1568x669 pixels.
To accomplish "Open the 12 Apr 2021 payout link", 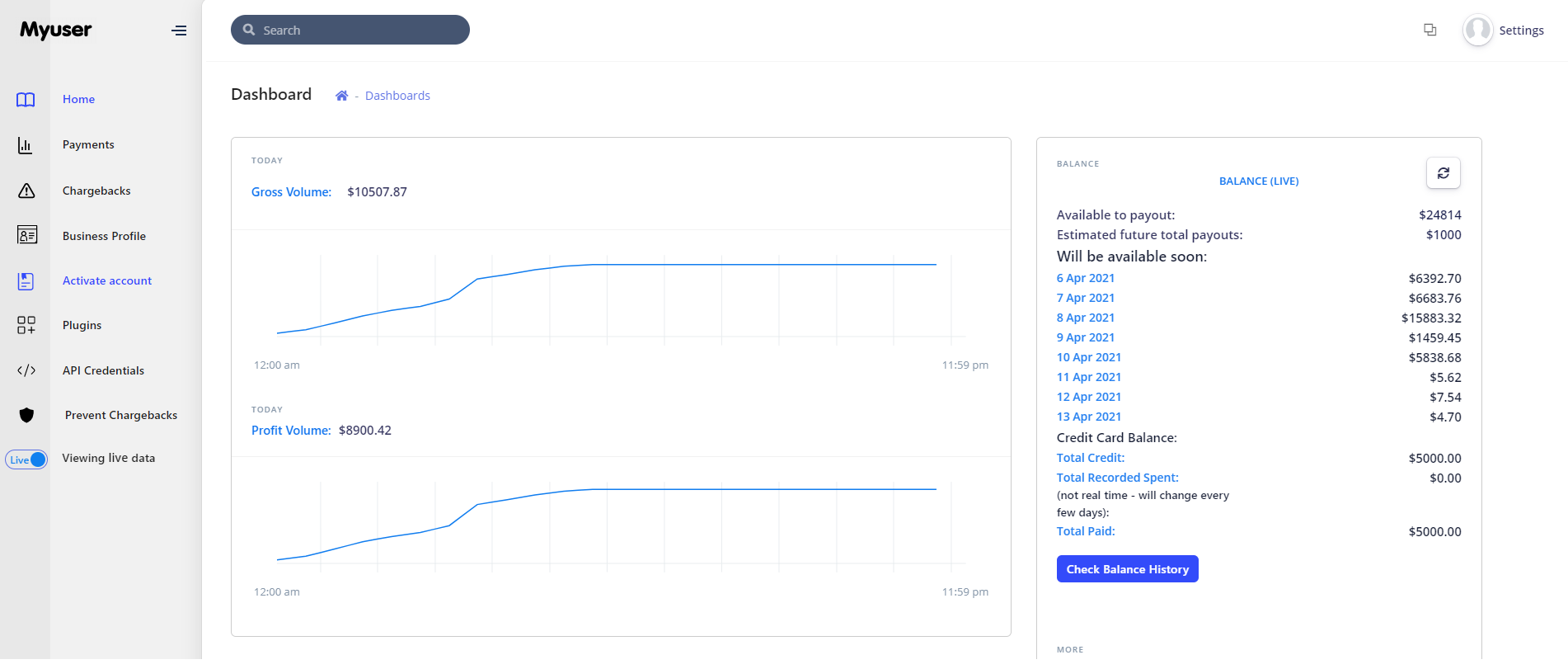I will click(x=1088, y=397).
